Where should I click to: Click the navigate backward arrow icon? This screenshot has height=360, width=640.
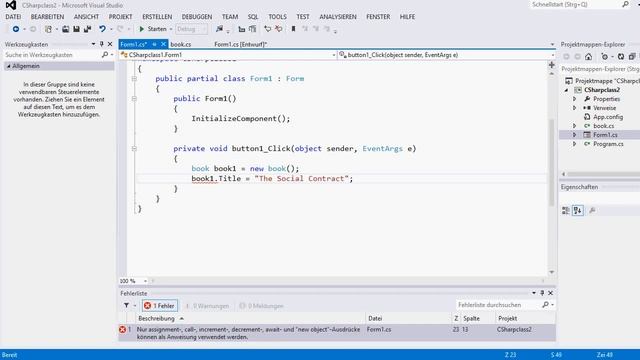[x=16, y=29]
